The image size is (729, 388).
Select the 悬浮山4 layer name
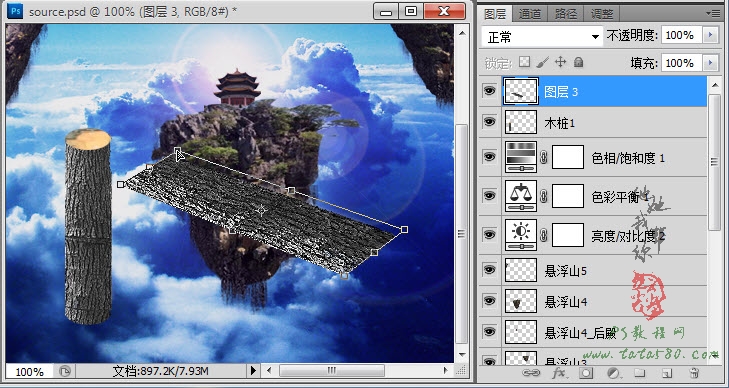click(566, 302)
